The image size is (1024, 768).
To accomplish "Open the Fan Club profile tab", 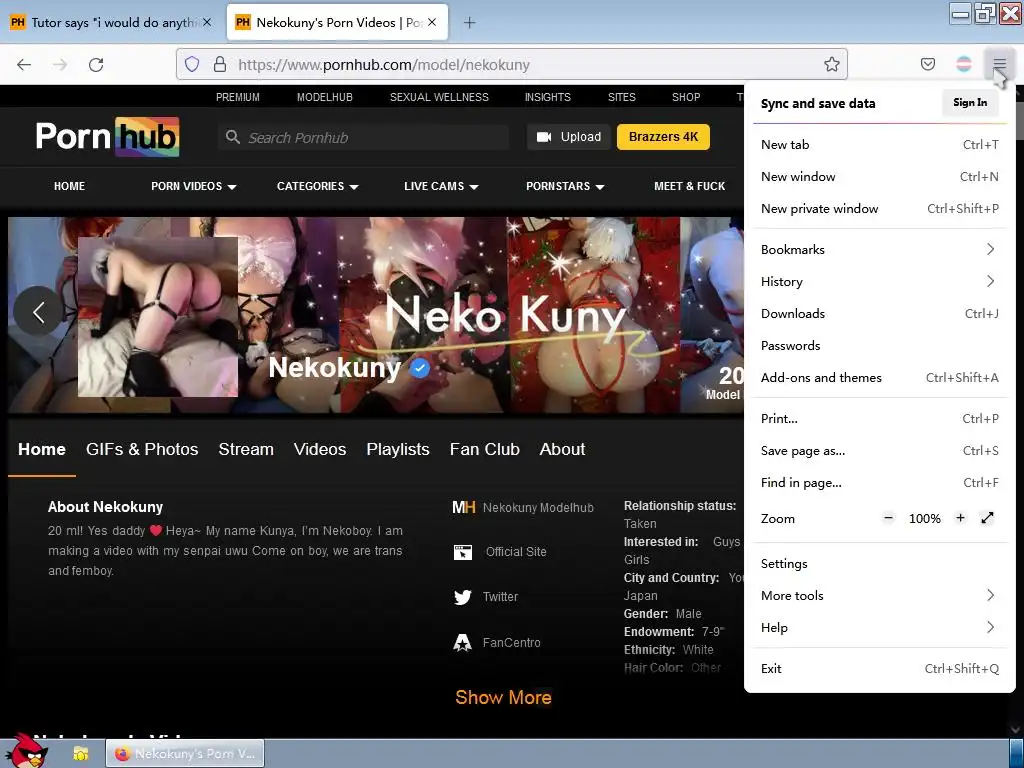I will [x=485, y=449].
